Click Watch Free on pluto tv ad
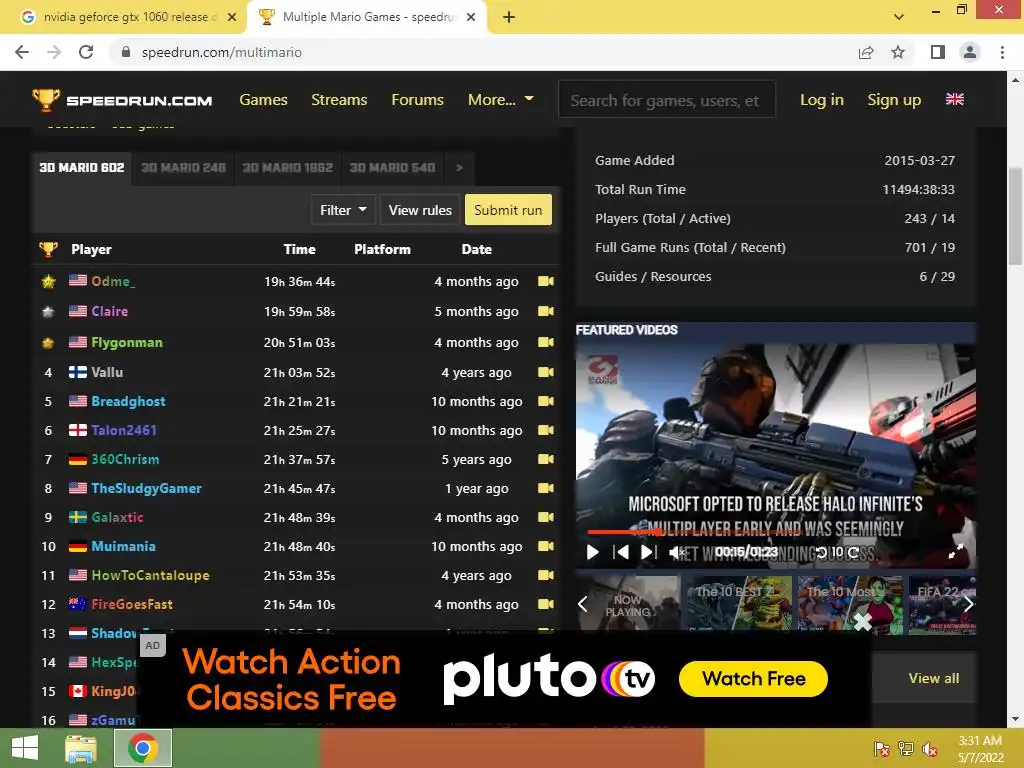Image resolution: width=1024 pixels, height=768 pixels. 754,679
